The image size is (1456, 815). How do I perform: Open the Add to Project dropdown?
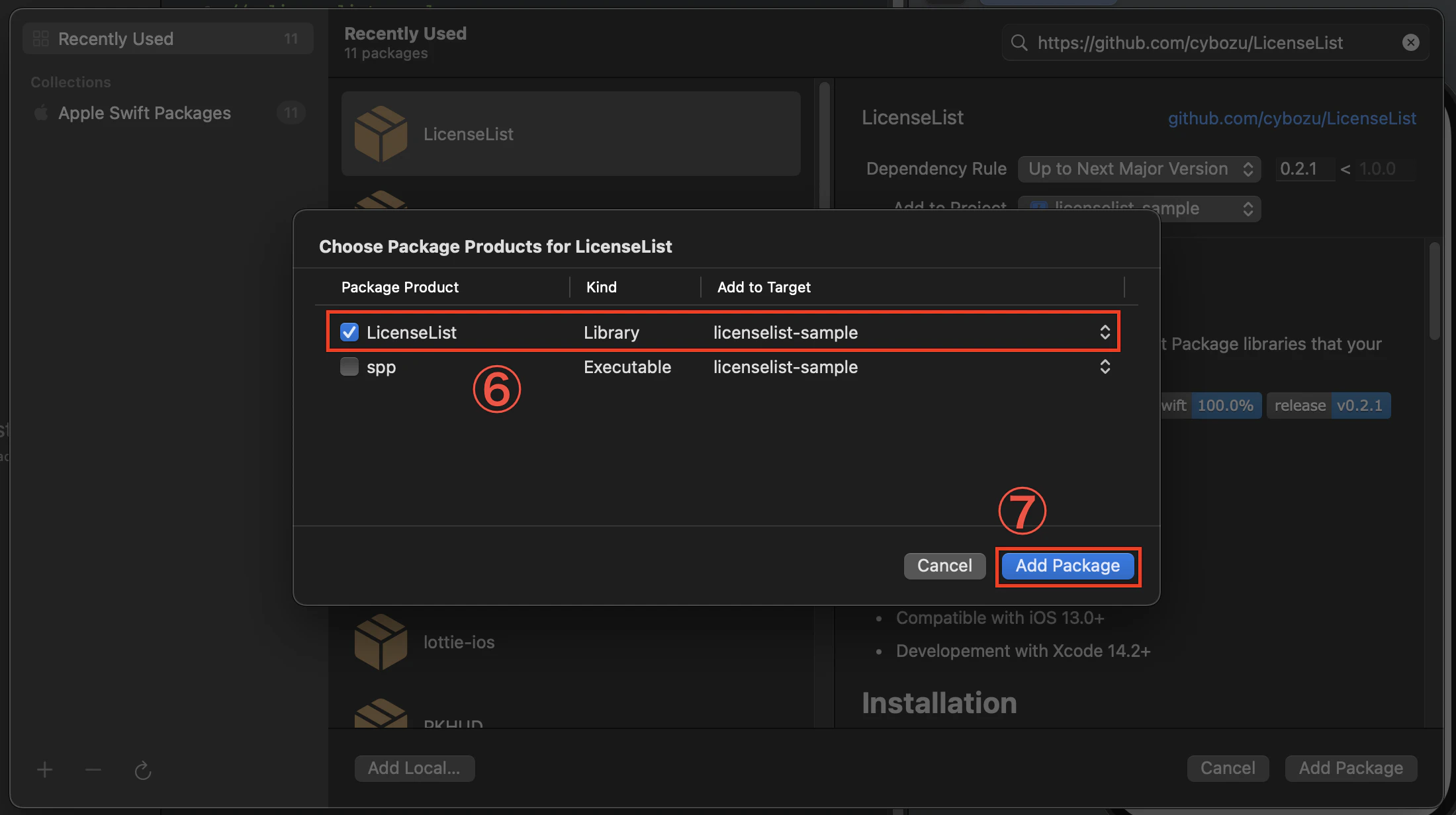(1139, 208)
